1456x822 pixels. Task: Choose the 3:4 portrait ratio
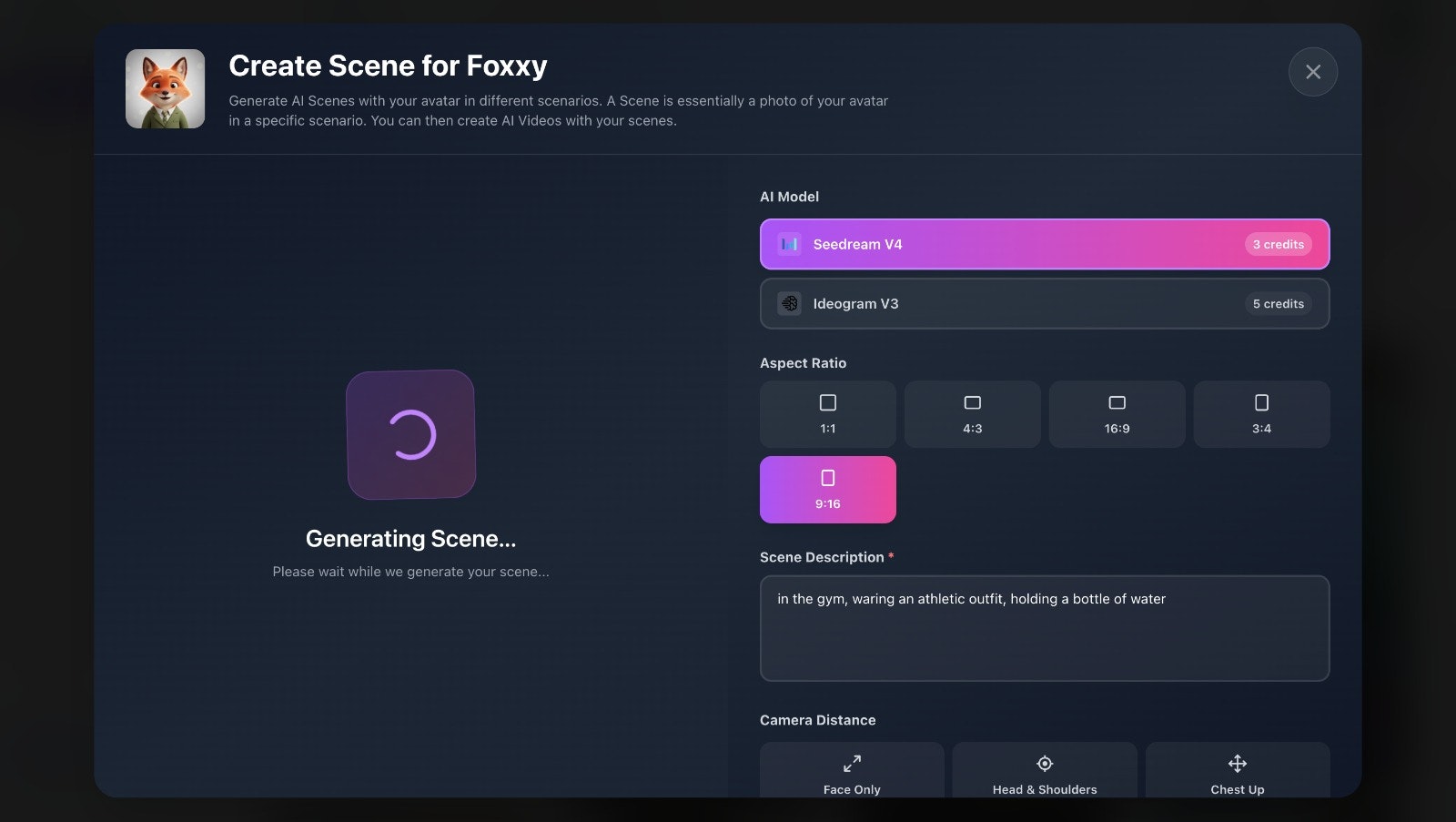[x=1261, y=414]
